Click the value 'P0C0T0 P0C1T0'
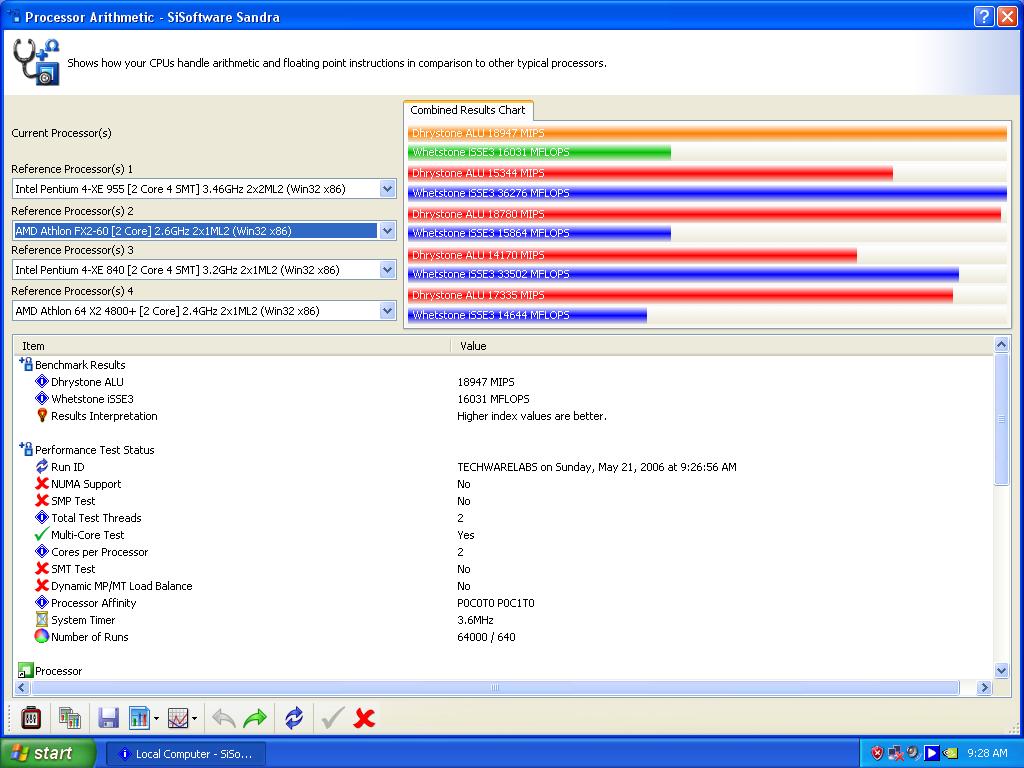Screen dimensions: 1024x768 (496, 603)
